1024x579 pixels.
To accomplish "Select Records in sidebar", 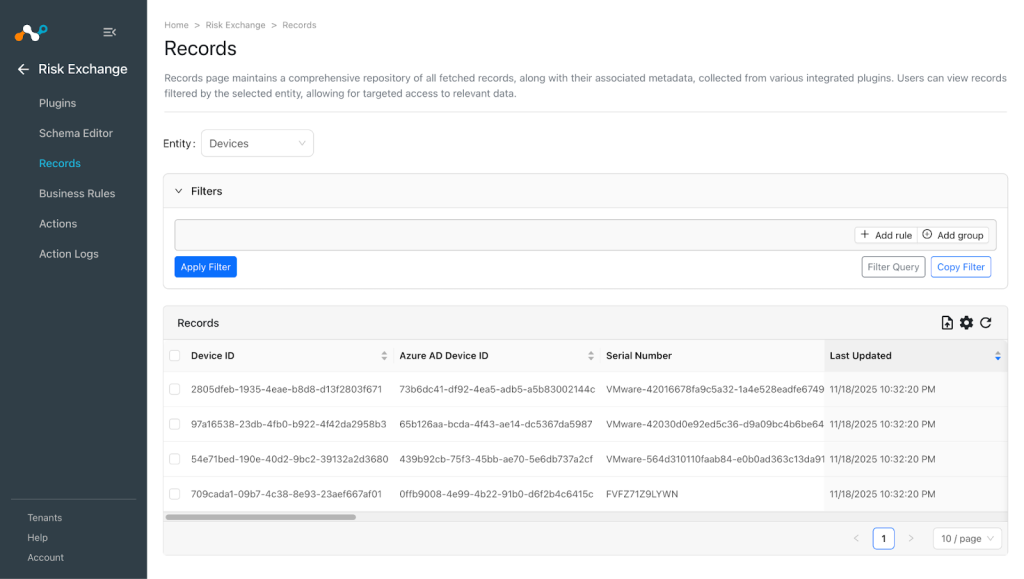I will point(59,163).
